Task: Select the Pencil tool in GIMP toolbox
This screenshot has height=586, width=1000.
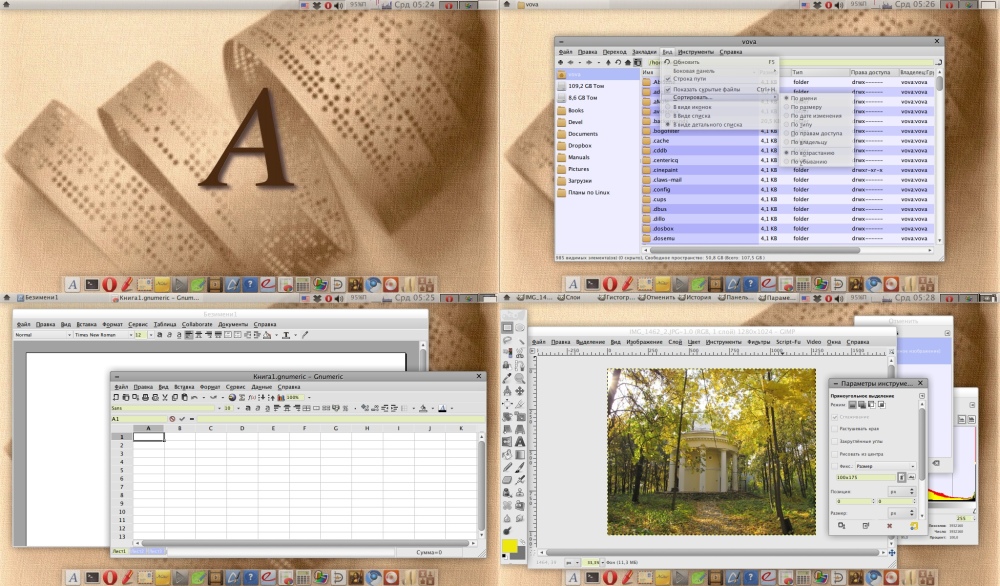Action: 508,467
